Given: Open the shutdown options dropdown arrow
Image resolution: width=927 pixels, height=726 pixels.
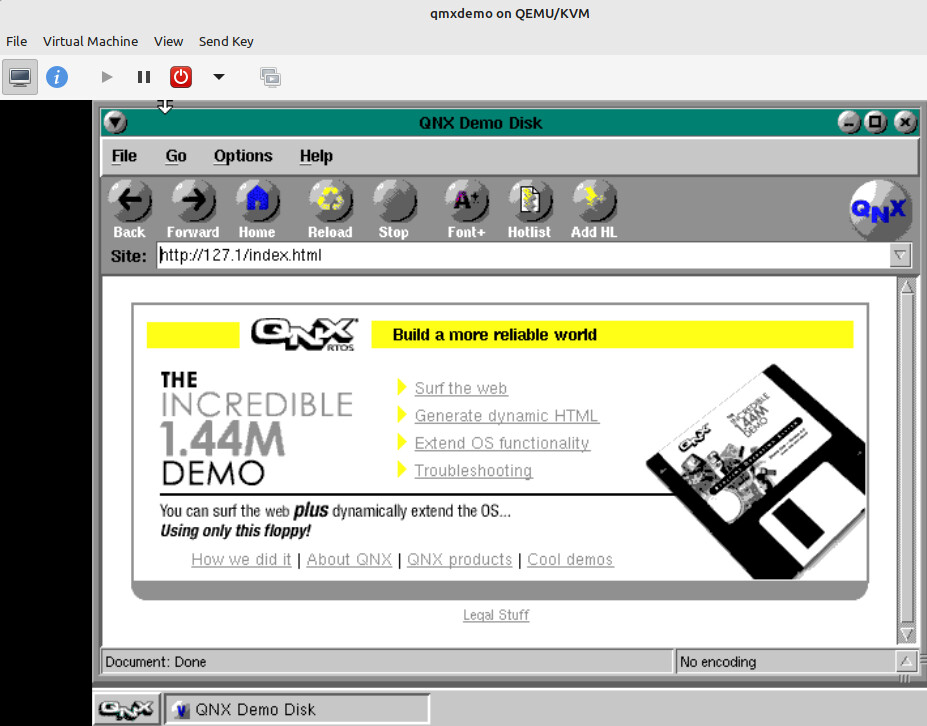Looking at the screenshot, I should click(219, 77).
